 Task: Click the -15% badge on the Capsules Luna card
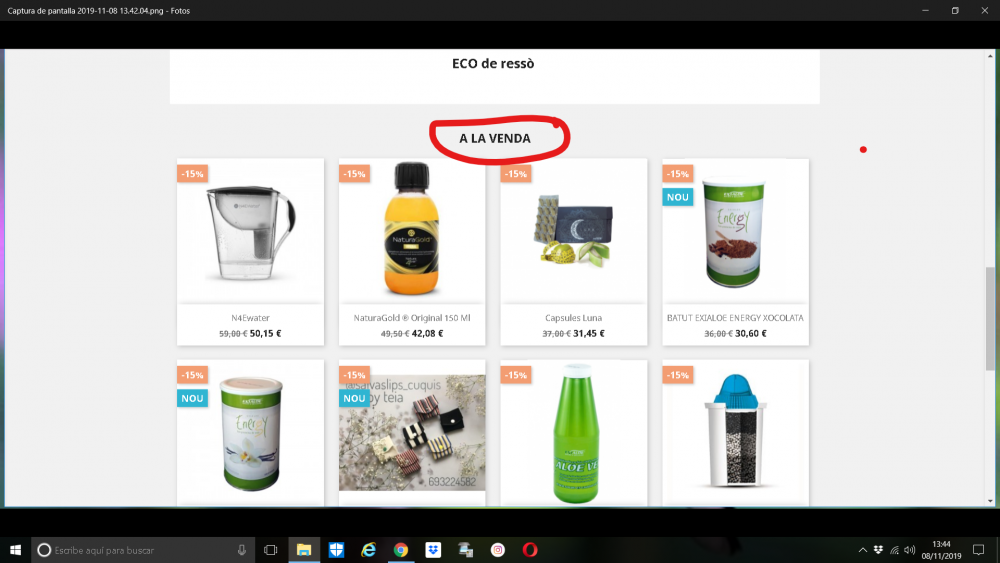click(516, 173)
